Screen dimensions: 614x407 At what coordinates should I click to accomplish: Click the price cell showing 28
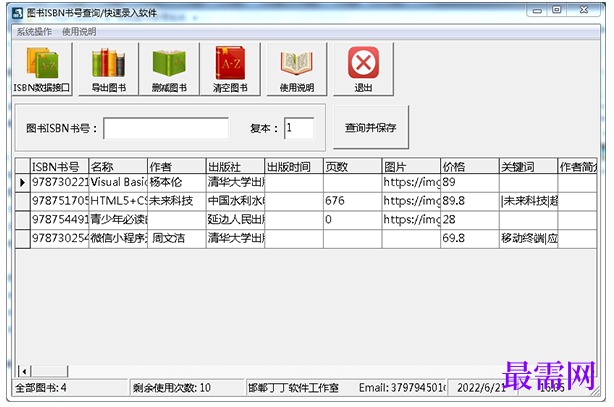click(470, 220)
